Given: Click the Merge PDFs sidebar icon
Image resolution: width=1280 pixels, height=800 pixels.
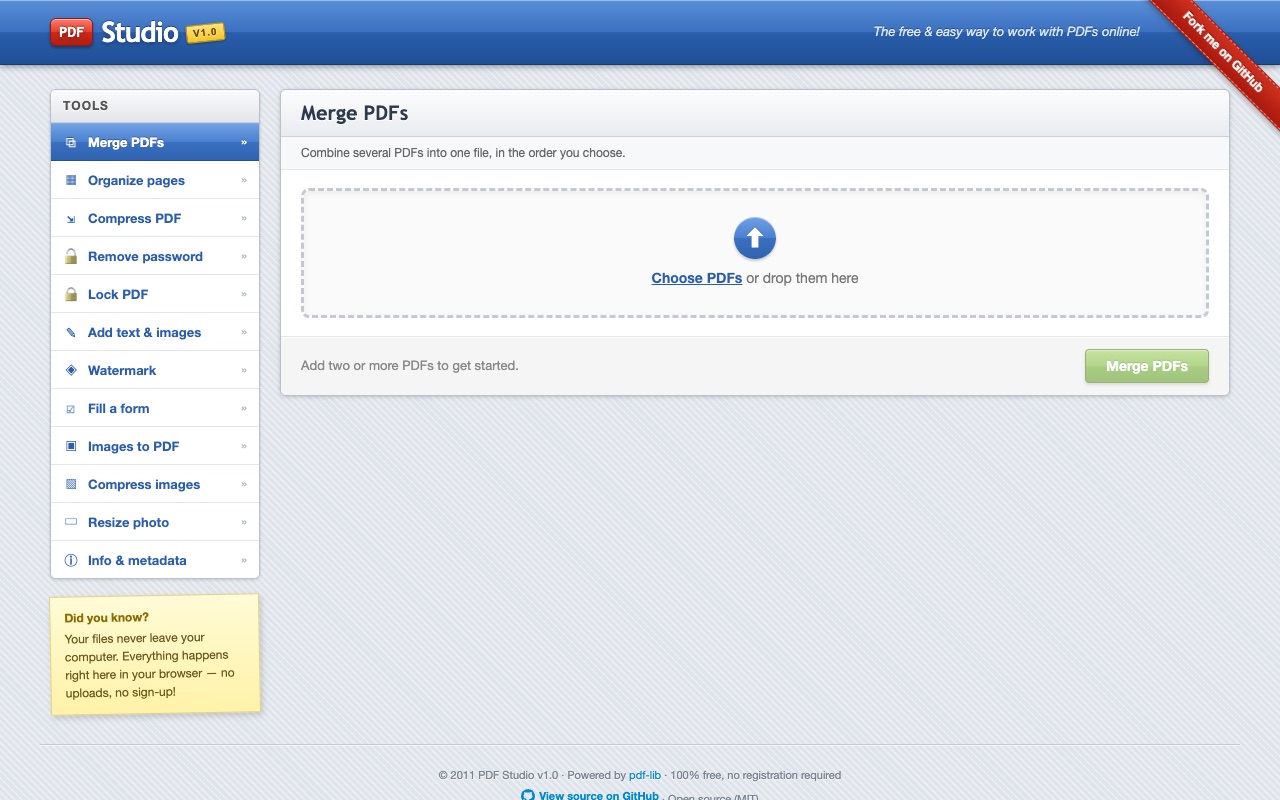Looking at the screenshot, I should tap(71, 143).
